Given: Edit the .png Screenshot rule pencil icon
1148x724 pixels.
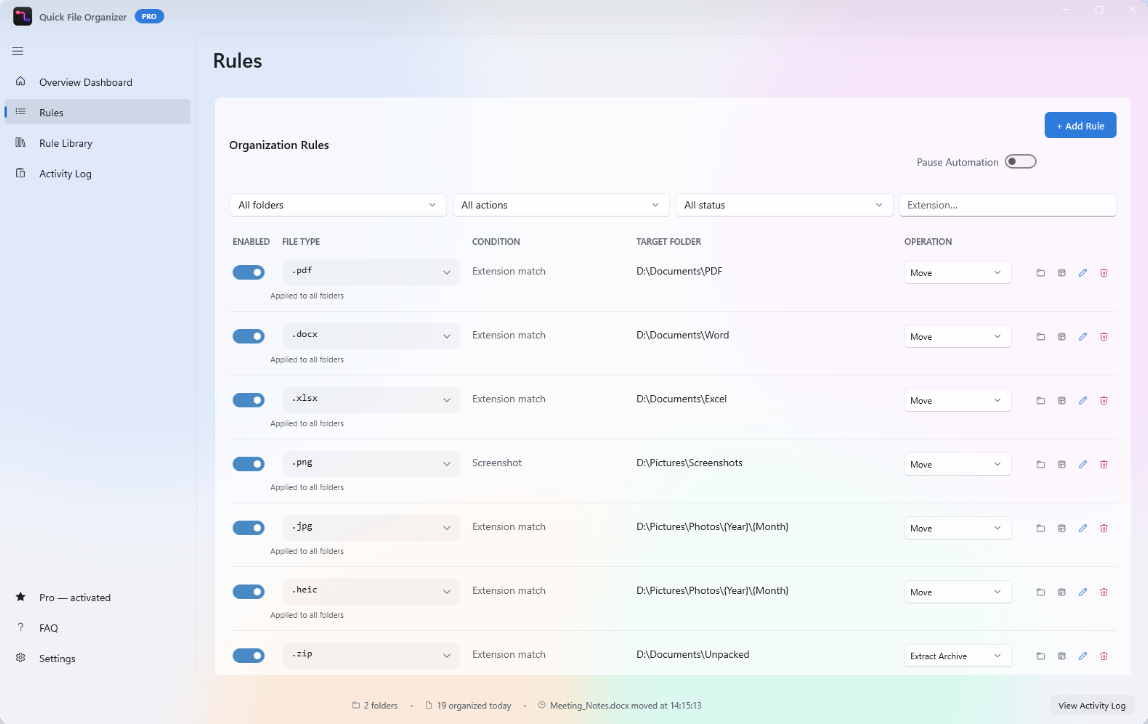Looking at the screenshot, I should pos(1083,464).
